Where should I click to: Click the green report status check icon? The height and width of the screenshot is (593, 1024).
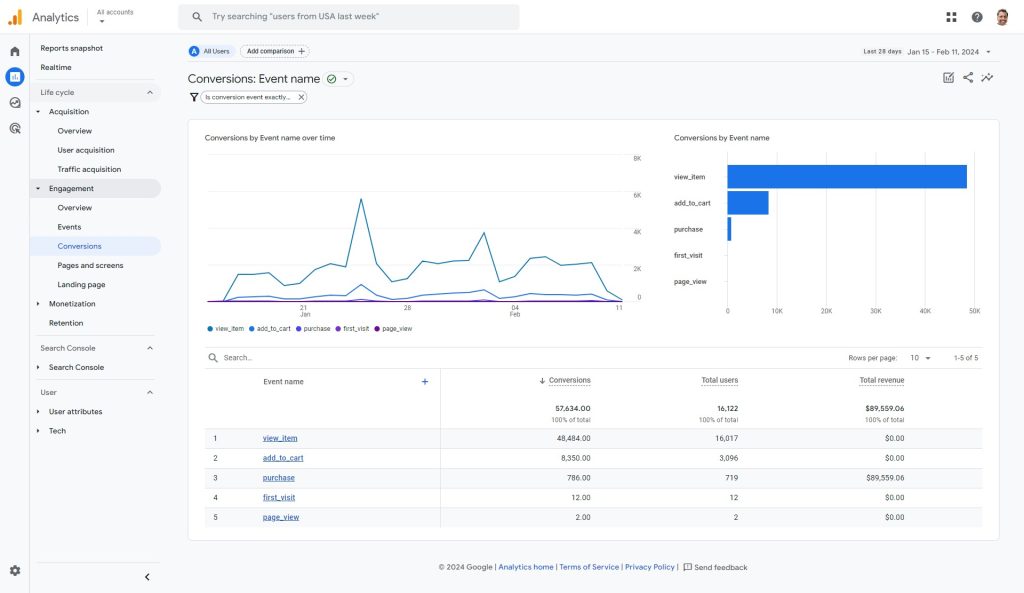(x=332, y=79)
